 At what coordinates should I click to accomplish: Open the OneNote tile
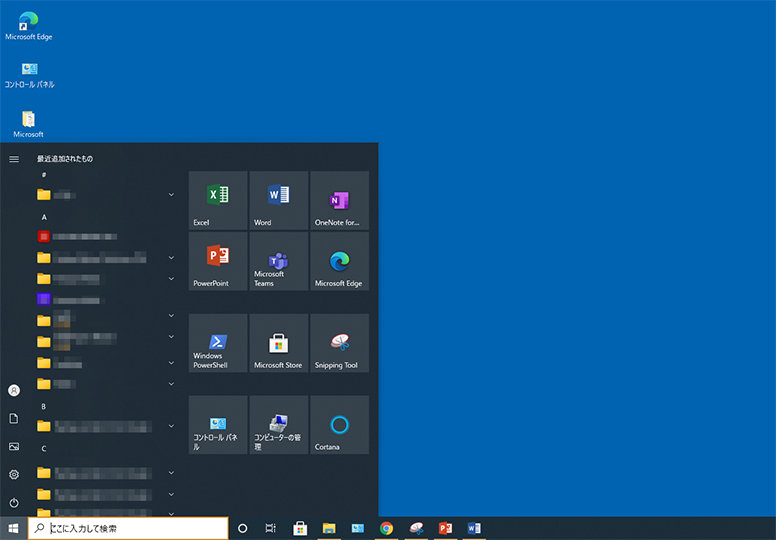coord(340,200)
